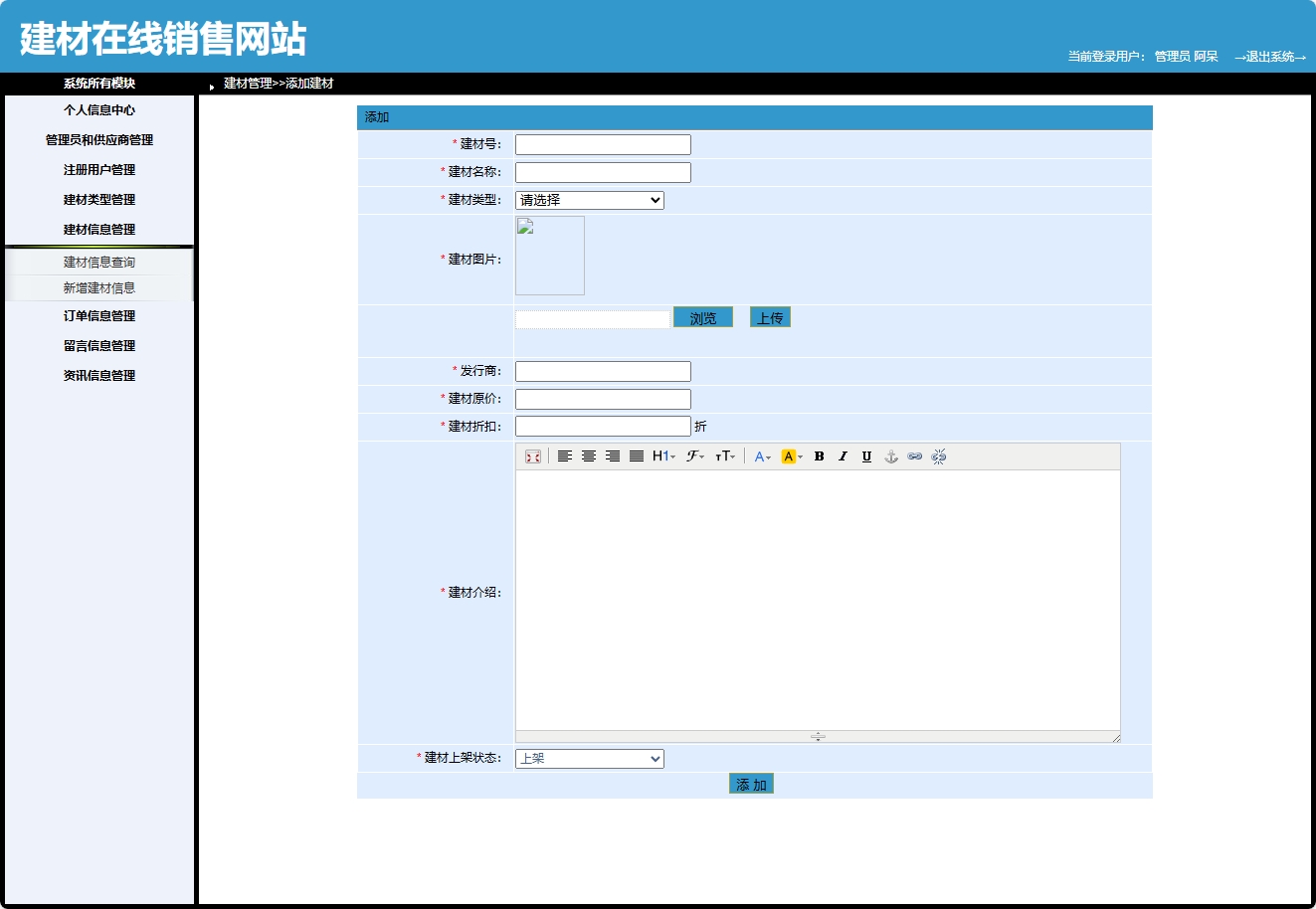Viewport: 1316px width, 909px height.
Task: Select the align-left icon in the editor toolbar
Action: (x=565, y=455)
